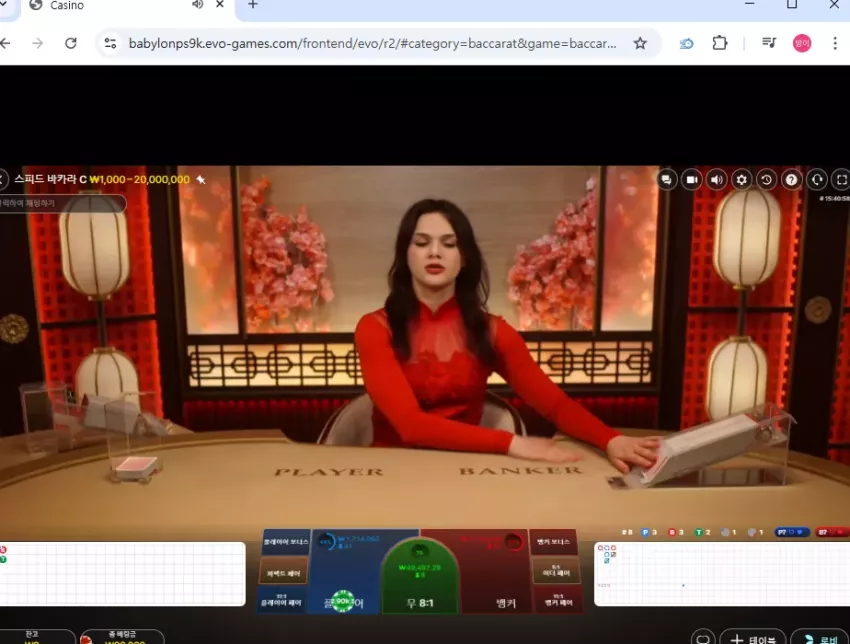Screen dimensions: 850x644
Task: Open the help question mark icon
Action: [x=791, y=179]
